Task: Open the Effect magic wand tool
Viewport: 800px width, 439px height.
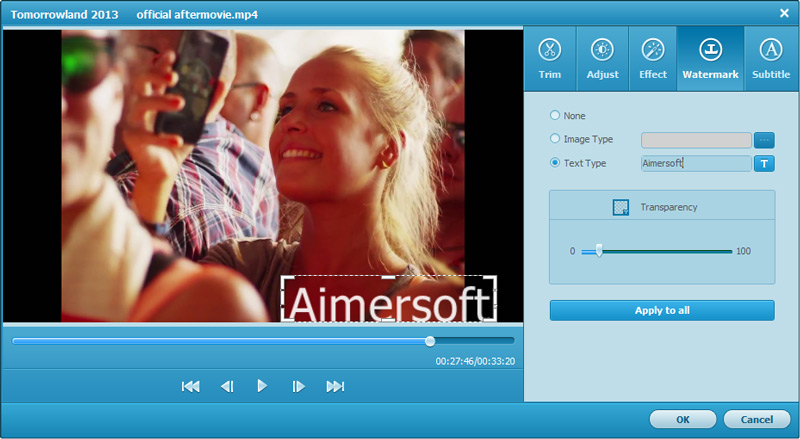Action: [x=653, y=59]
